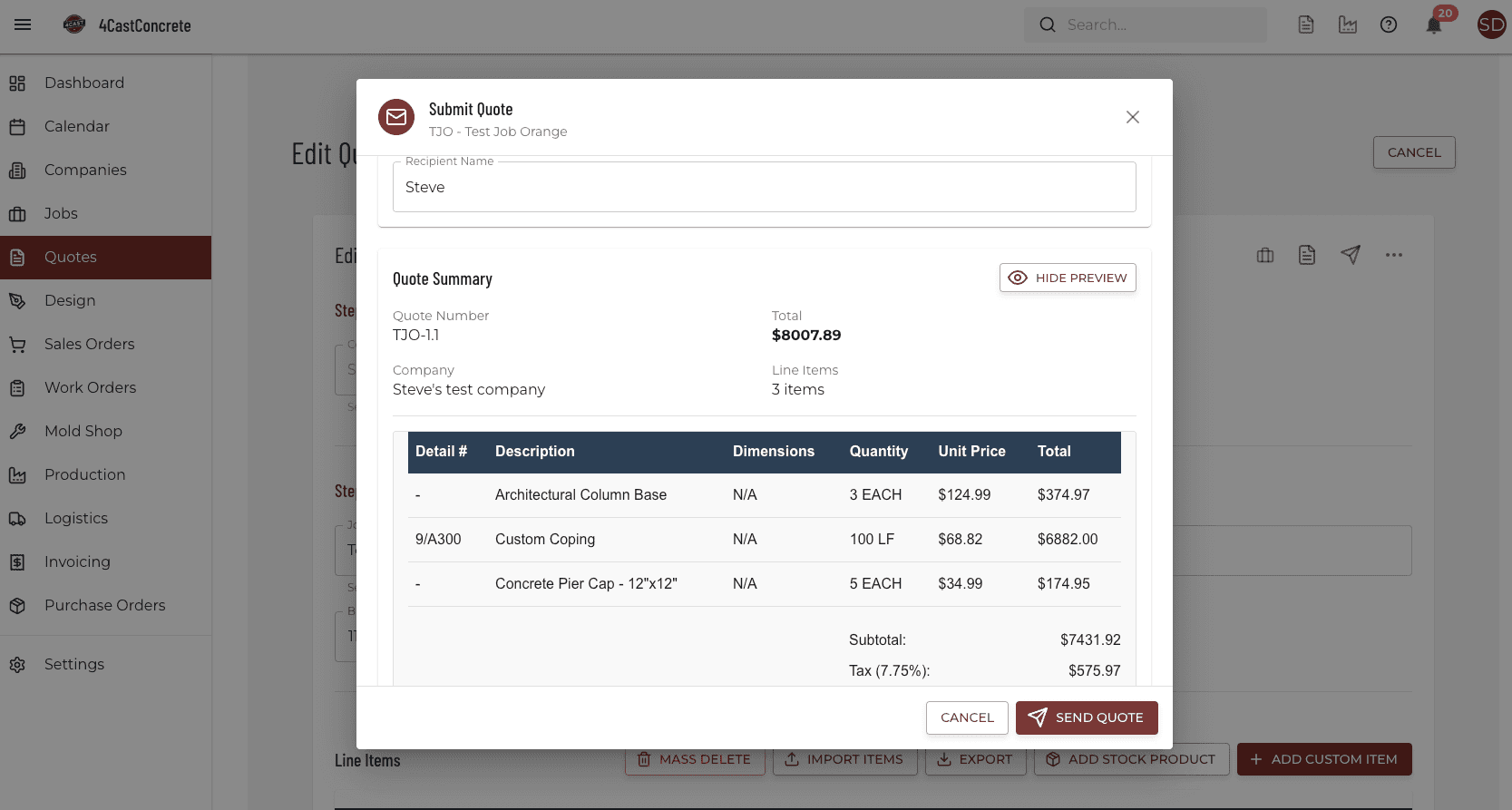The width and height of the screenshot is (1512, 810).
Task: Click the Design sidebar icon
Action: tap(17, 301)
